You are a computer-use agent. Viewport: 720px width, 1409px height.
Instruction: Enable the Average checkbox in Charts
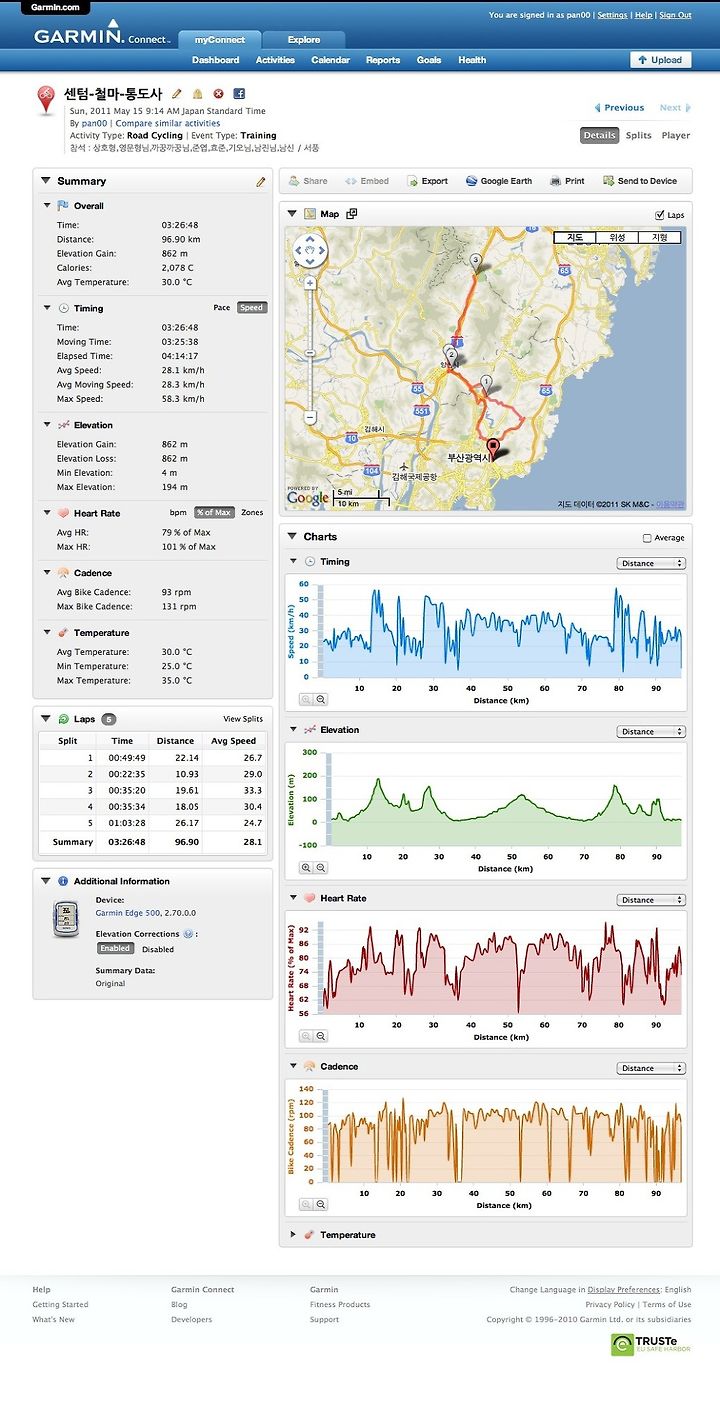(x=647, y=538)
